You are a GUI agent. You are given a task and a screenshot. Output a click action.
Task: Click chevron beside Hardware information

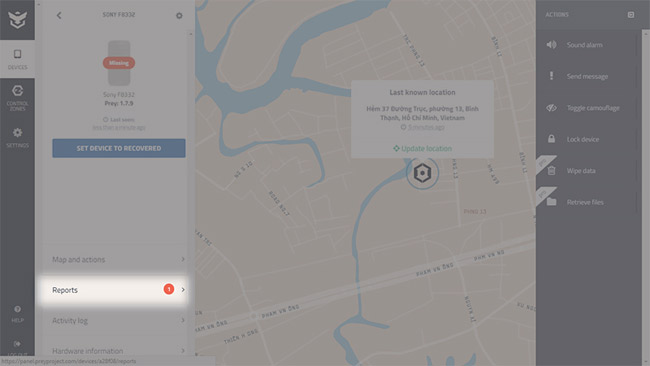click(183, 351)
